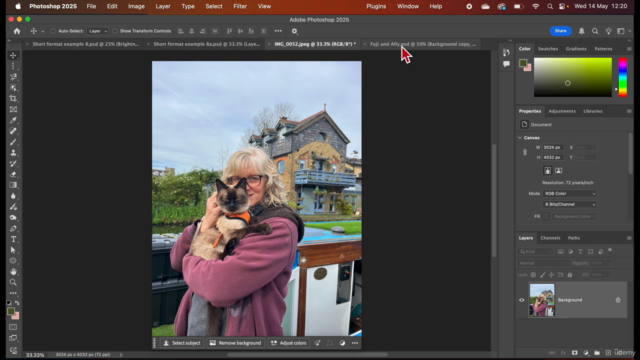The image size is (640, 360).
Task: Expand status bar info arrow
Action: [121, 355]
